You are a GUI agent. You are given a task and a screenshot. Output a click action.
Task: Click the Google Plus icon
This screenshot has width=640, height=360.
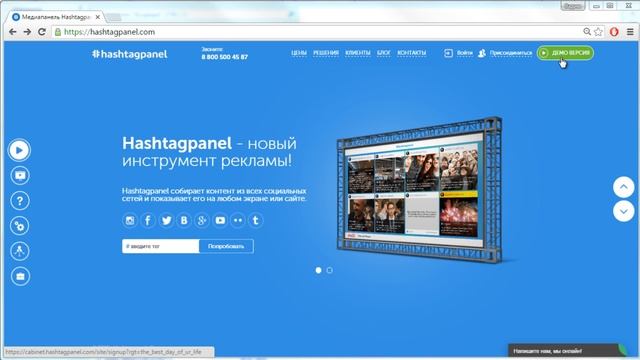(202, 220)
